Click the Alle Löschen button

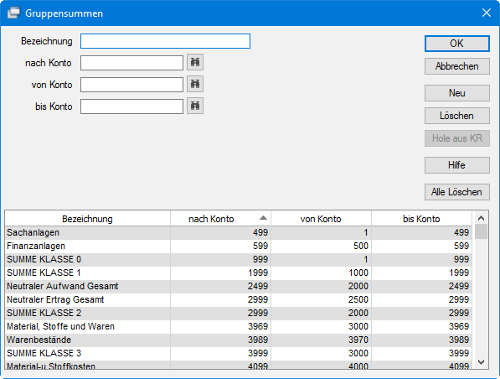[457, 192]
